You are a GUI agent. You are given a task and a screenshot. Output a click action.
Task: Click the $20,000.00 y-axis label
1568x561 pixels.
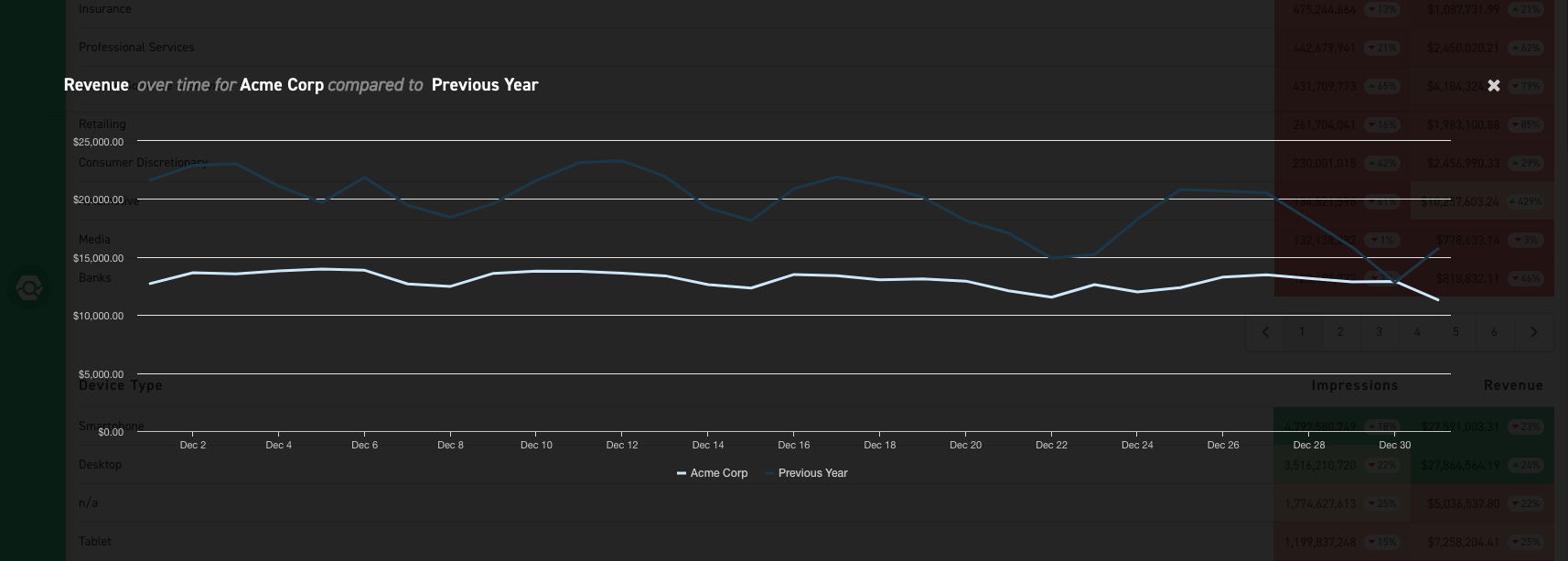(x=98, y=200)
